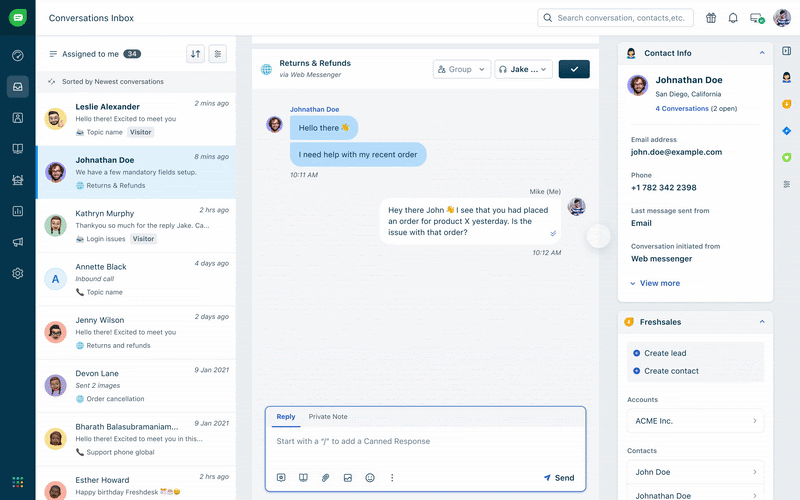Image resolution: width=800 pixels, height=500 pixels.
Task: Open the inbox icon in the sidebar
Action: tap(17, 86)
